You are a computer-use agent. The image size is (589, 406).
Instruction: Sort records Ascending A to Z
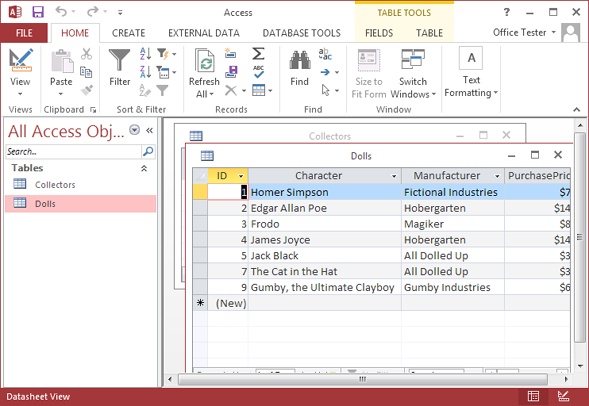pos(145,54)
